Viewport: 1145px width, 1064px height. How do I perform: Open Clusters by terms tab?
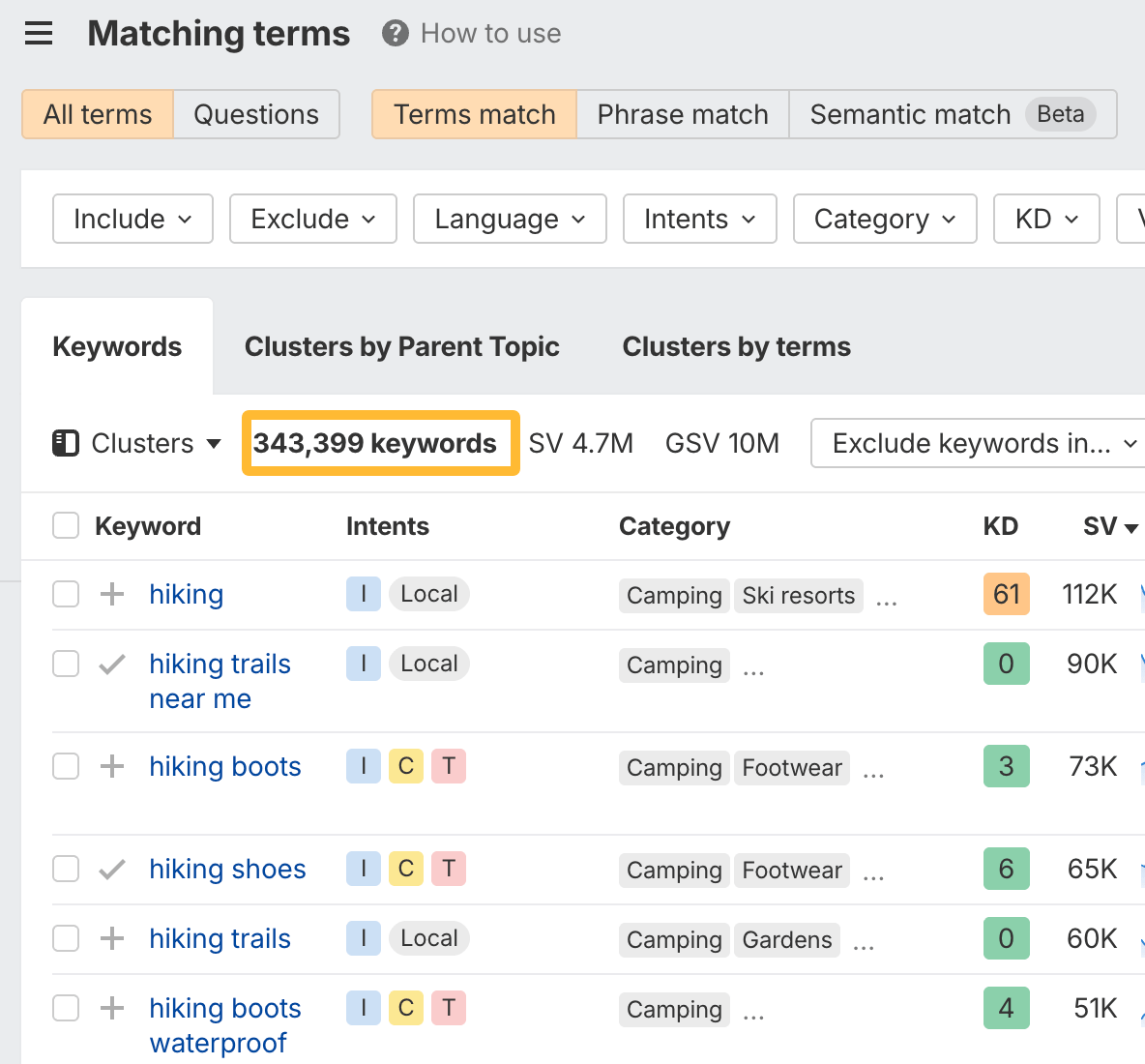[x=736, y=346]
